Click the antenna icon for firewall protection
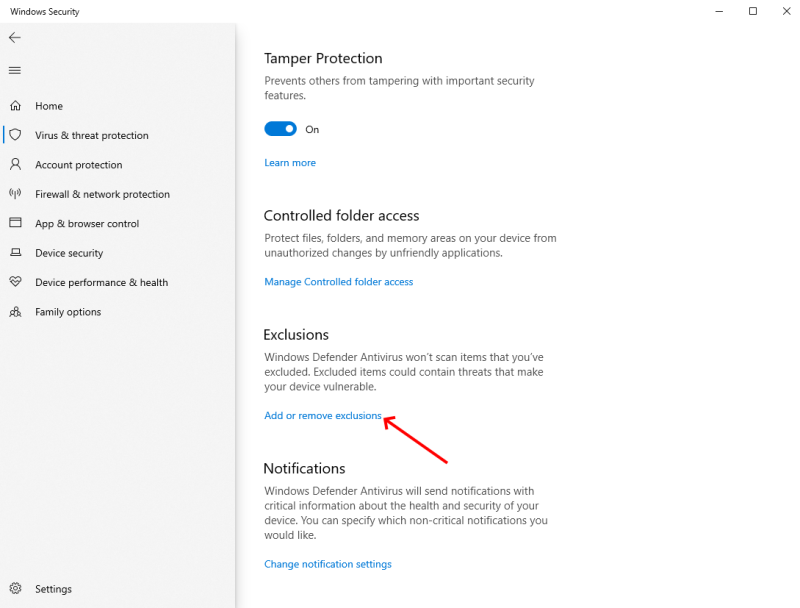Screen dimensions: 800x608 pos(15,193)
